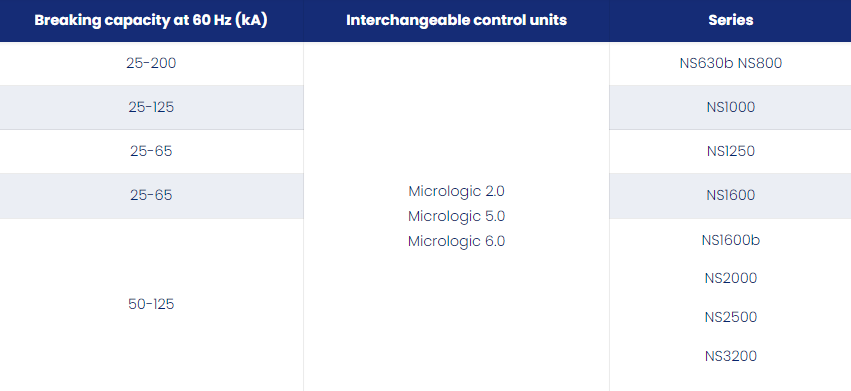Click the 25-65 cell beside NS1250
Screen dimensions: 851x391
[x=151, y=151]
